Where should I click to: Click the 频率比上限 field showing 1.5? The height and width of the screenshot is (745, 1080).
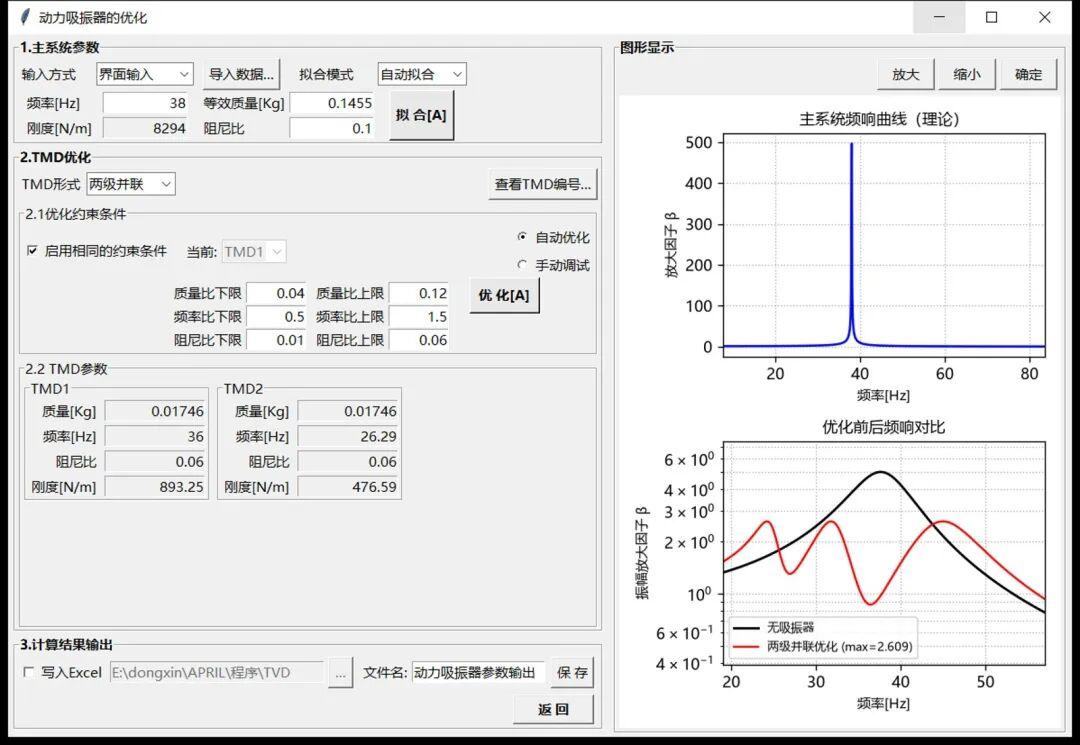point(419,317)
